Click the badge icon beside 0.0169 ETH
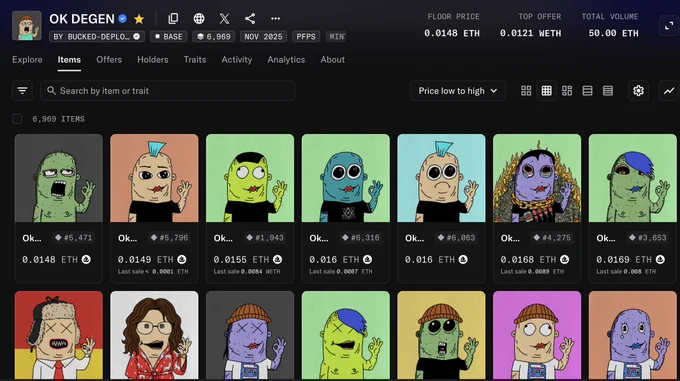 click(x=660, y=259)
